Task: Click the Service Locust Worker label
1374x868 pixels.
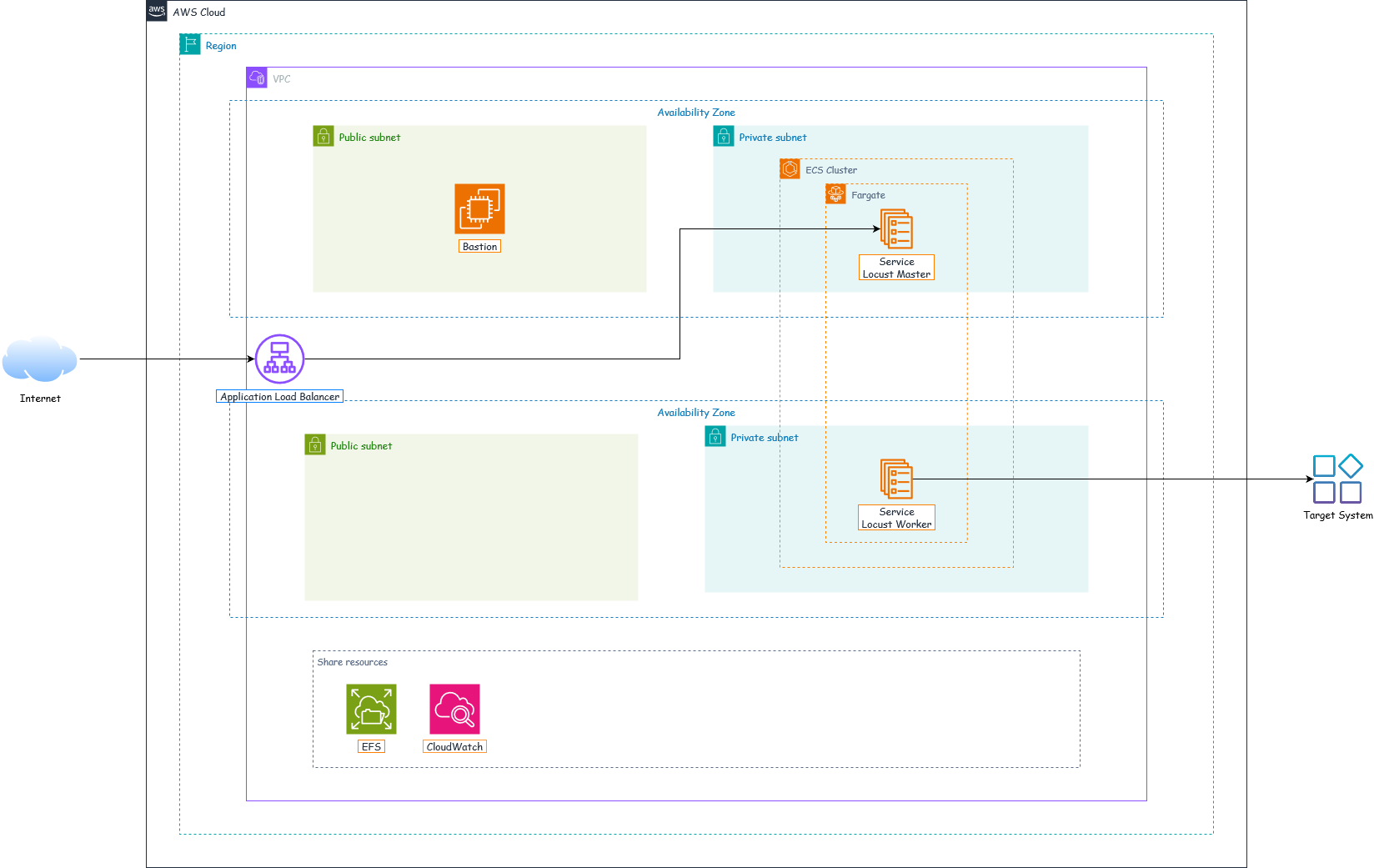Action: (x=896, y=518)
